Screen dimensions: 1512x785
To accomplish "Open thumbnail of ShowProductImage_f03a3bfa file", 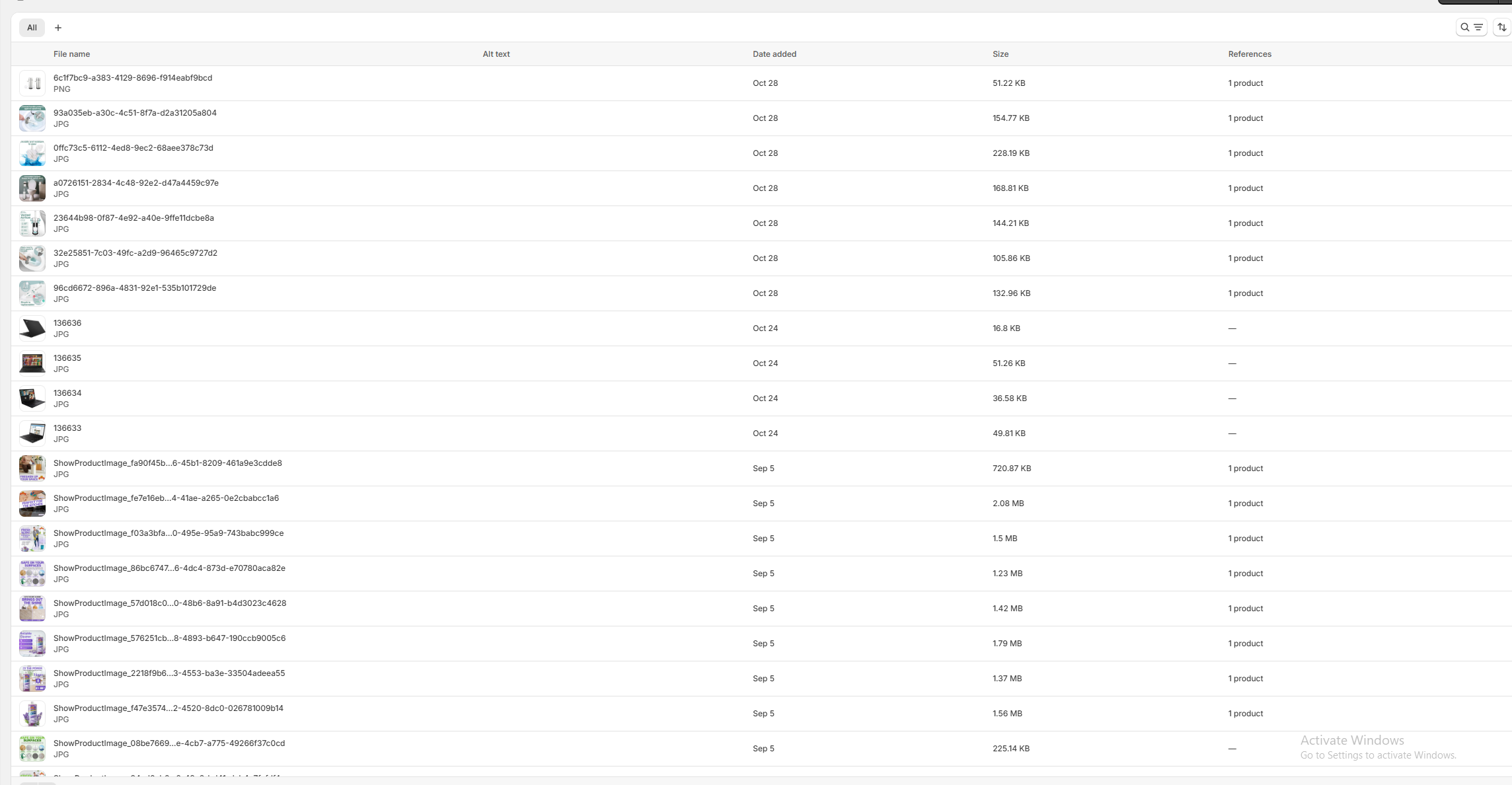I will (32, 539).
